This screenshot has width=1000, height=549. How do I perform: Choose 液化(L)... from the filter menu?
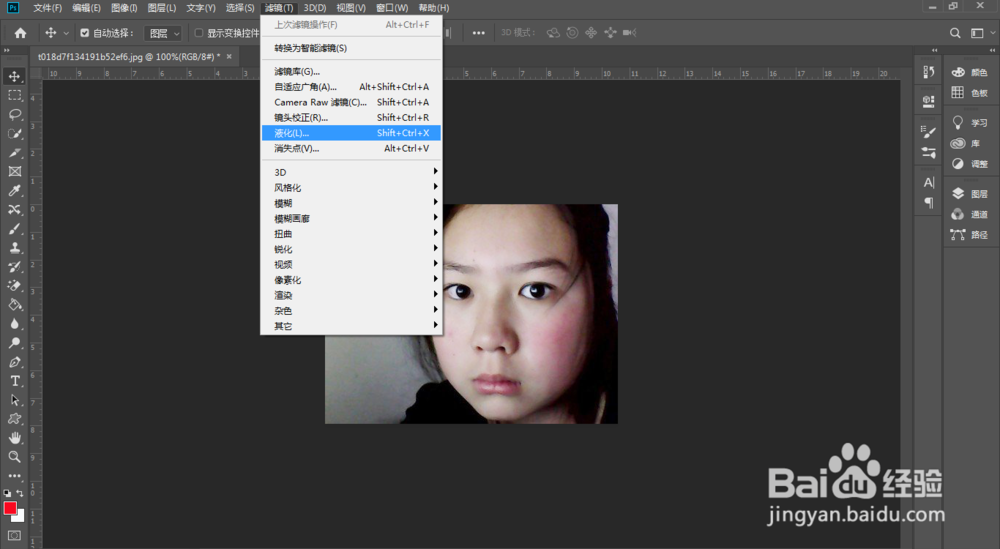351,133
